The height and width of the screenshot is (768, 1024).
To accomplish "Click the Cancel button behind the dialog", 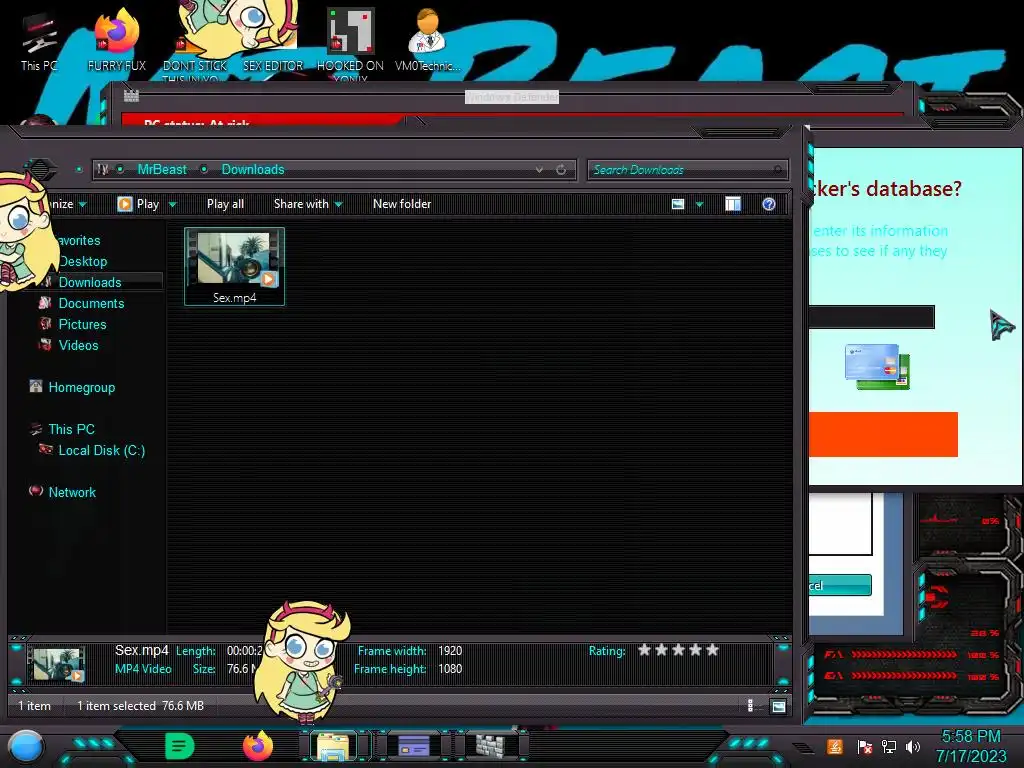I will [840, 585].
